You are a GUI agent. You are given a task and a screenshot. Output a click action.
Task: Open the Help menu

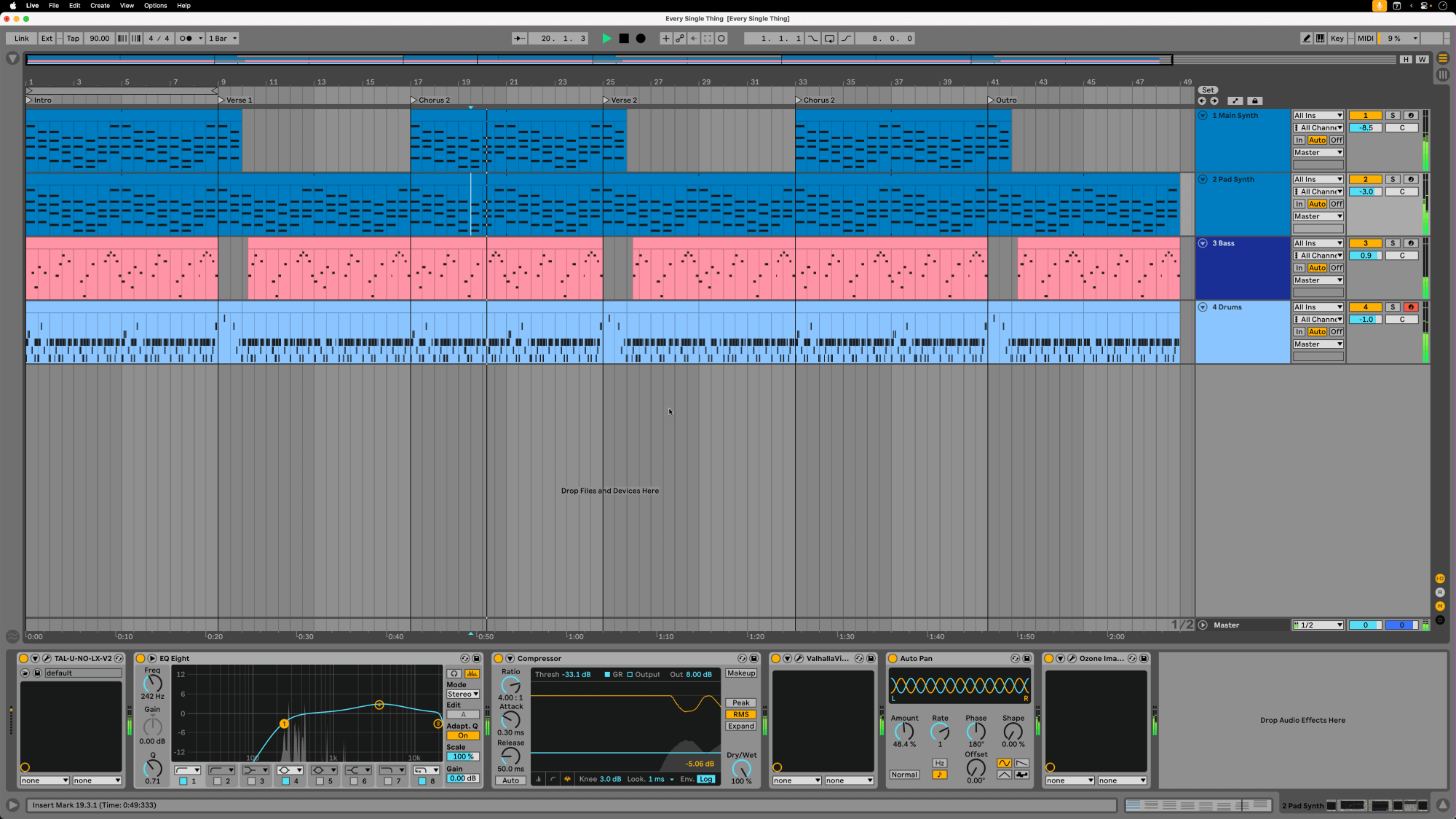(x=183, y=6)
